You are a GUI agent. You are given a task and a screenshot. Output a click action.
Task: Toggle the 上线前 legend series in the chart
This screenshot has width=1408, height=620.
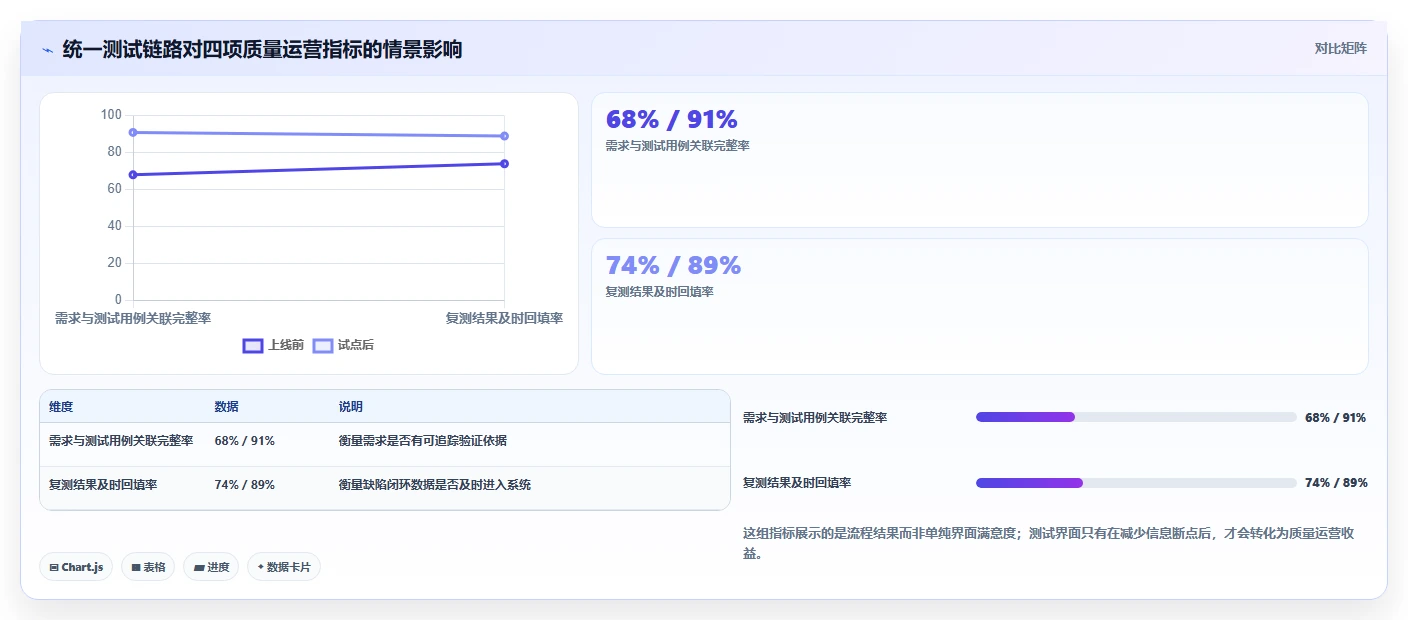(273, 345)
